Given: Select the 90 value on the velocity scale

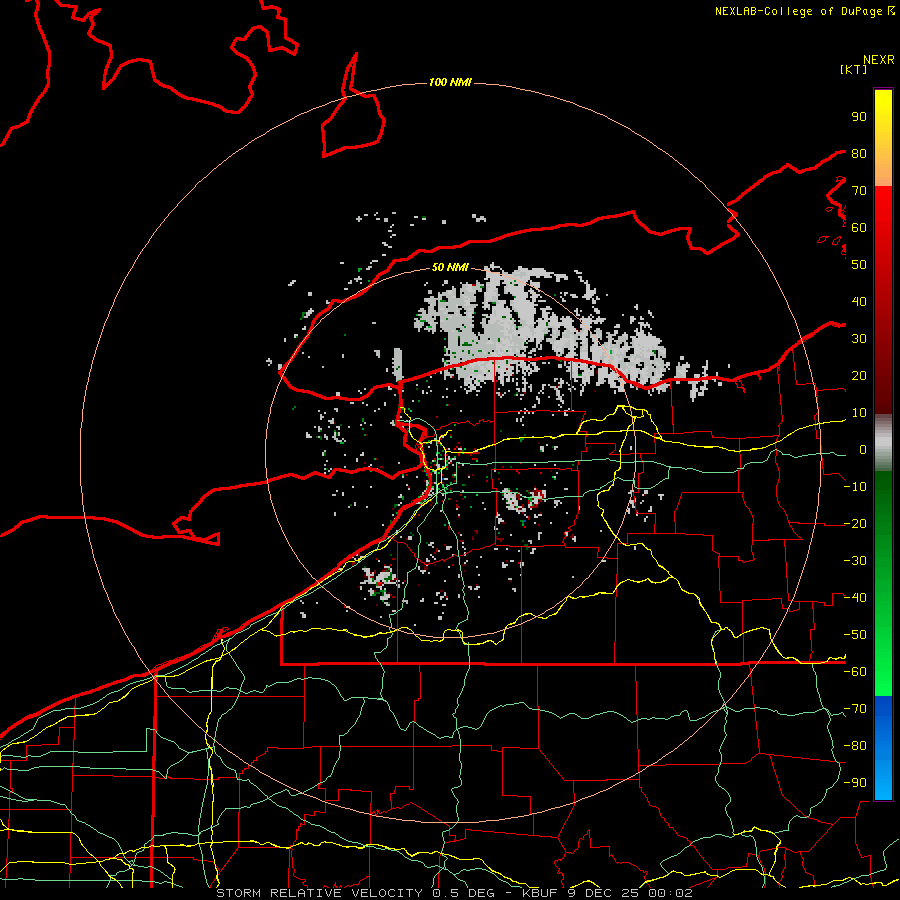Looking at the screenshot, I should 859,117.
